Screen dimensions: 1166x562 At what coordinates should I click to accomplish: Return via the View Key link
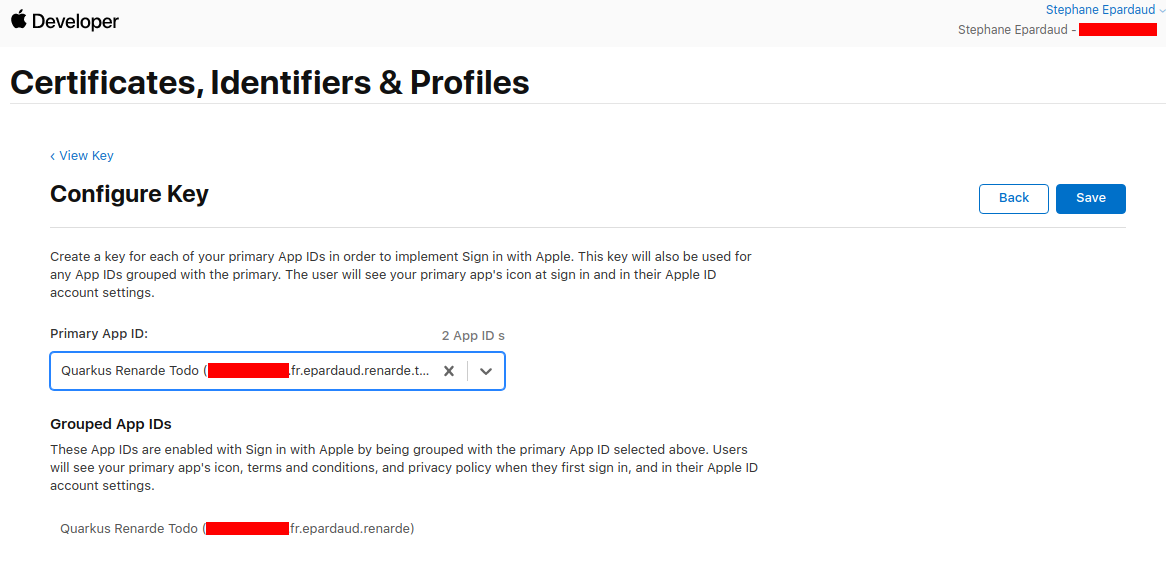(x=82, y=156)
